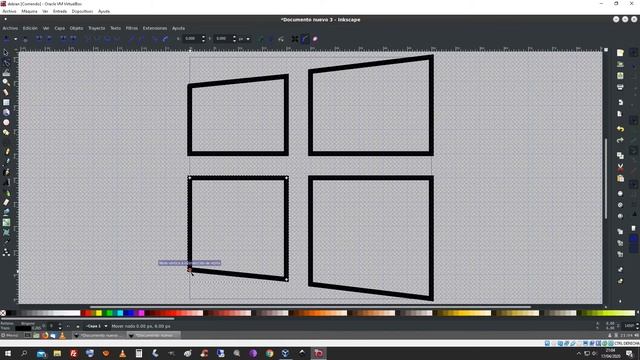Open Windows taskbar search
Image resolution: width=640 pixels, height=360 pixels.
click(24, 353)
